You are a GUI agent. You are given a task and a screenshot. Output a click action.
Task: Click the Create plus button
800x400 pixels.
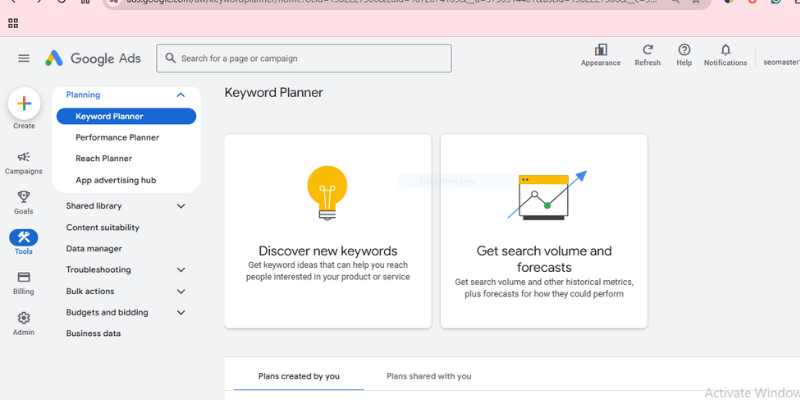[24, 104]
